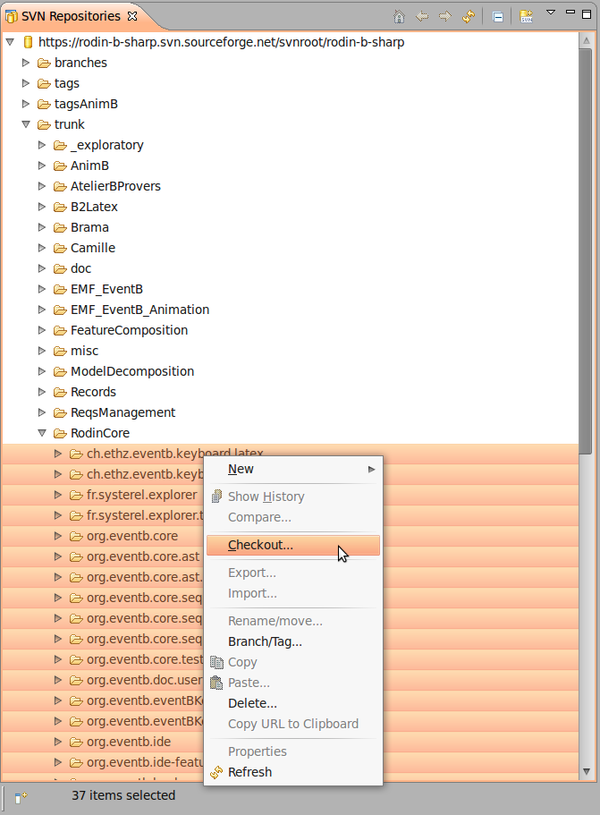
Task: Click the status bar icon at bottom-left
Action: coord(21,796)
